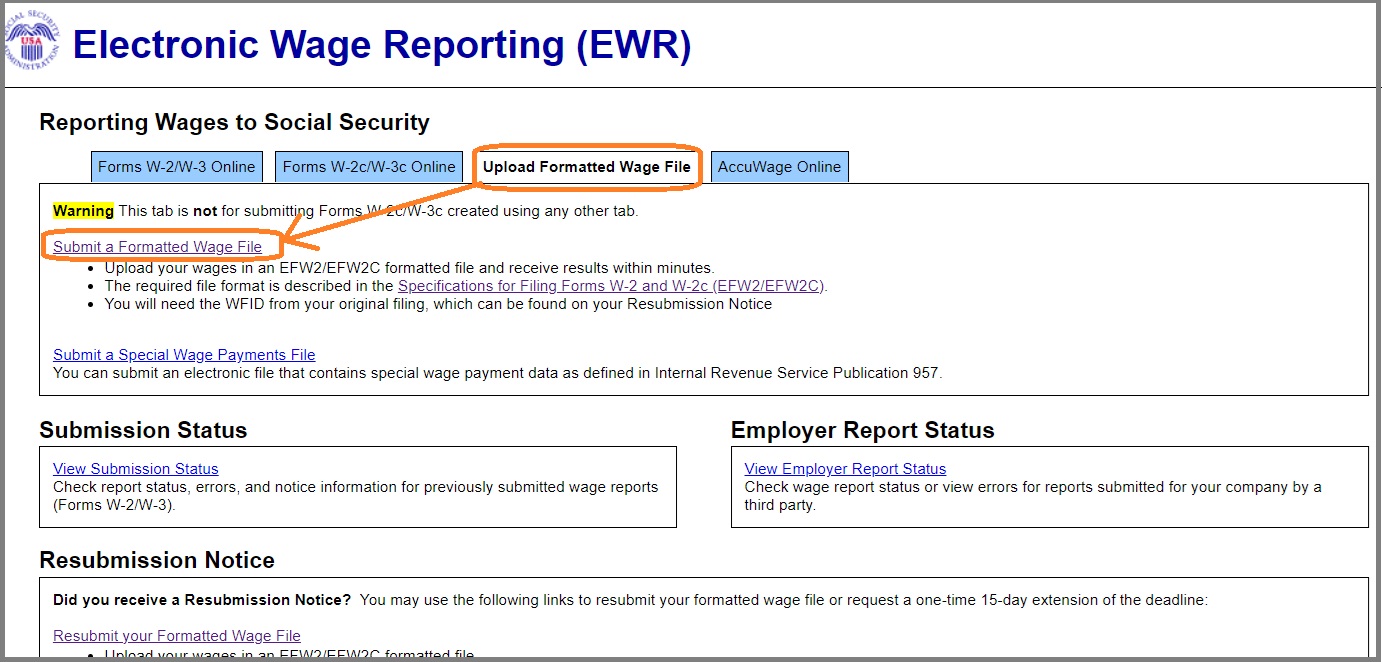Click the Submit a Formatted Wage File link
The image size is (1382, 662).
click(x=157, y=247)
